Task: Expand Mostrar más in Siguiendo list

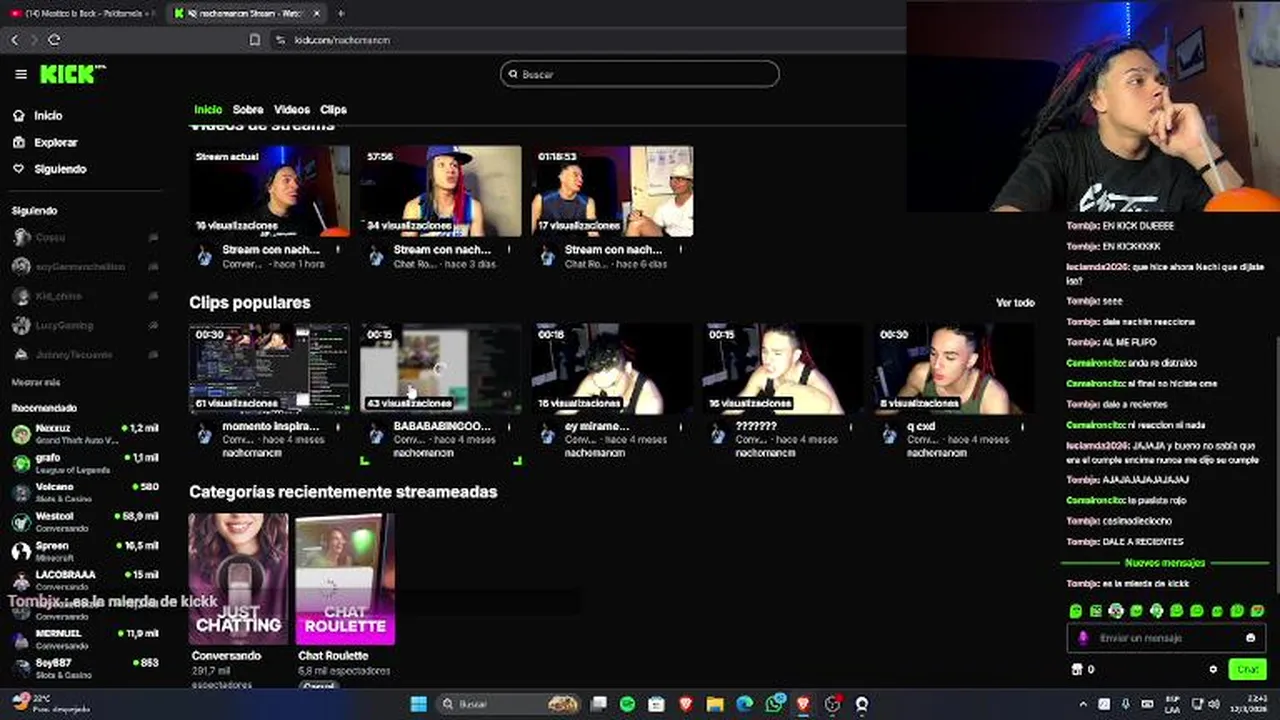Action: coord(36,383)
